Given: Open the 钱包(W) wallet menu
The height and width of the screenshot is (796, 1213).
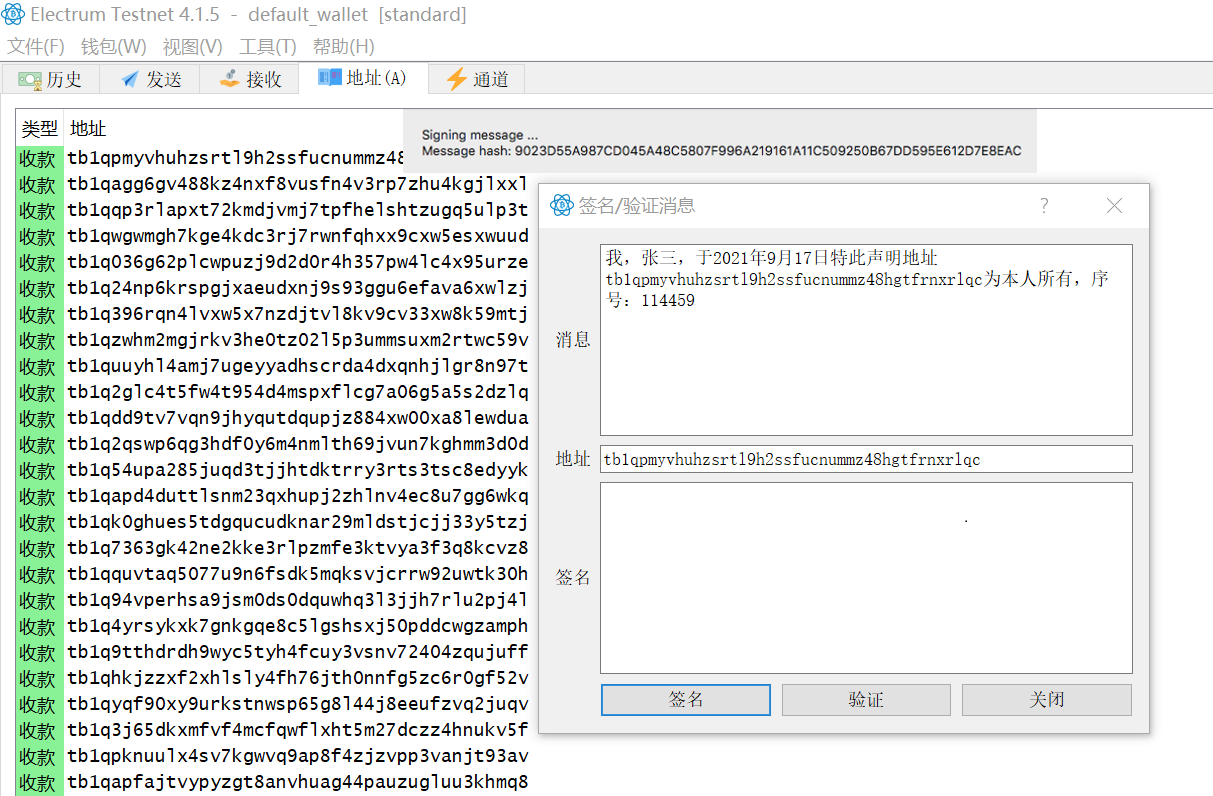Looking at the screenshot, I should click(x=113, y=47).
